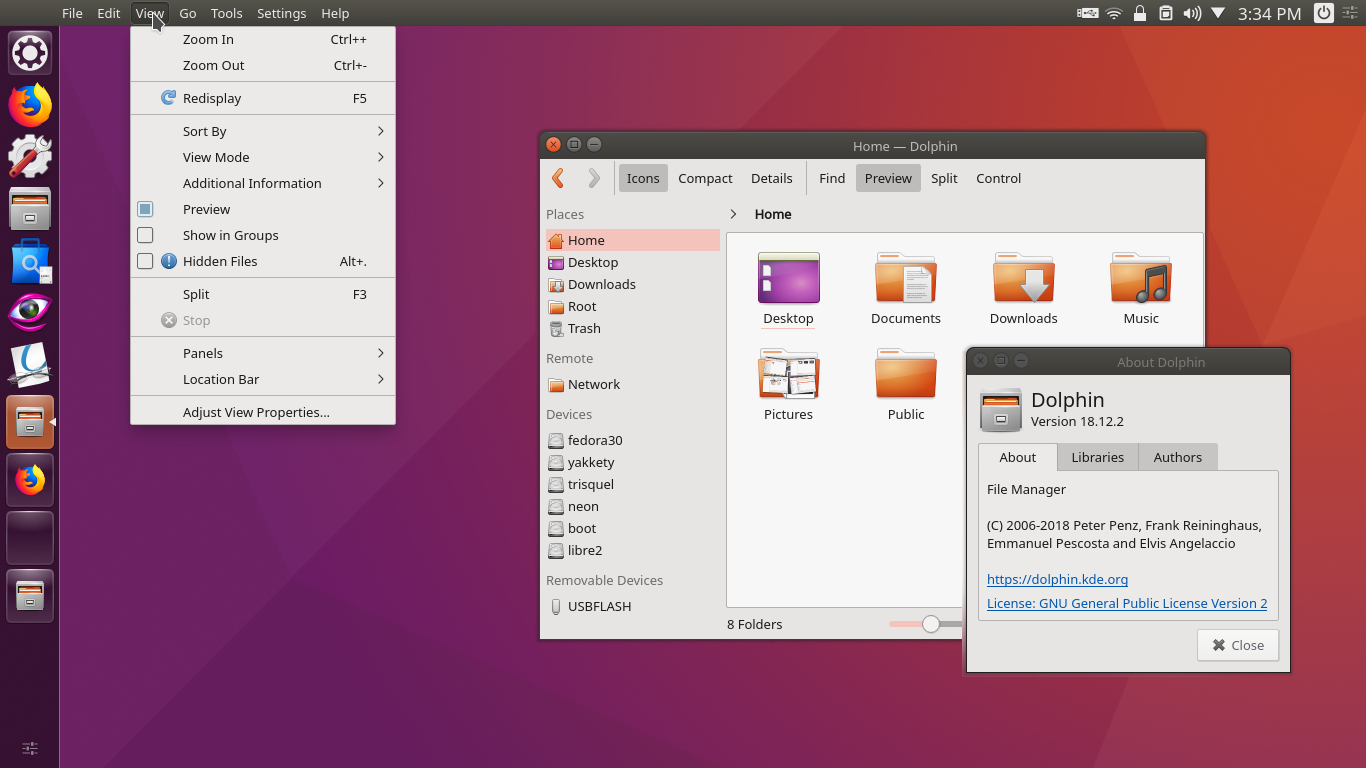Select Home in the Places panel
Image resolution: width=1366 pixels, height=768 pixels.
click(x=632, y=240)
